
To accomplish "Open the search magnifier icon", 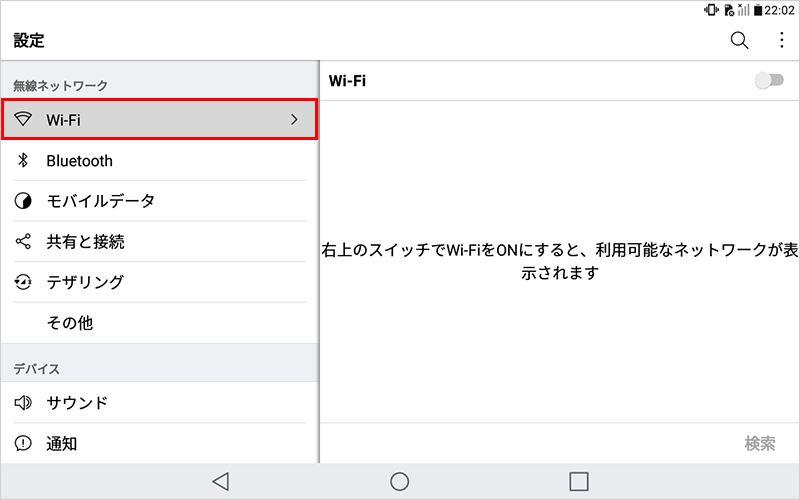I will 739,40.
